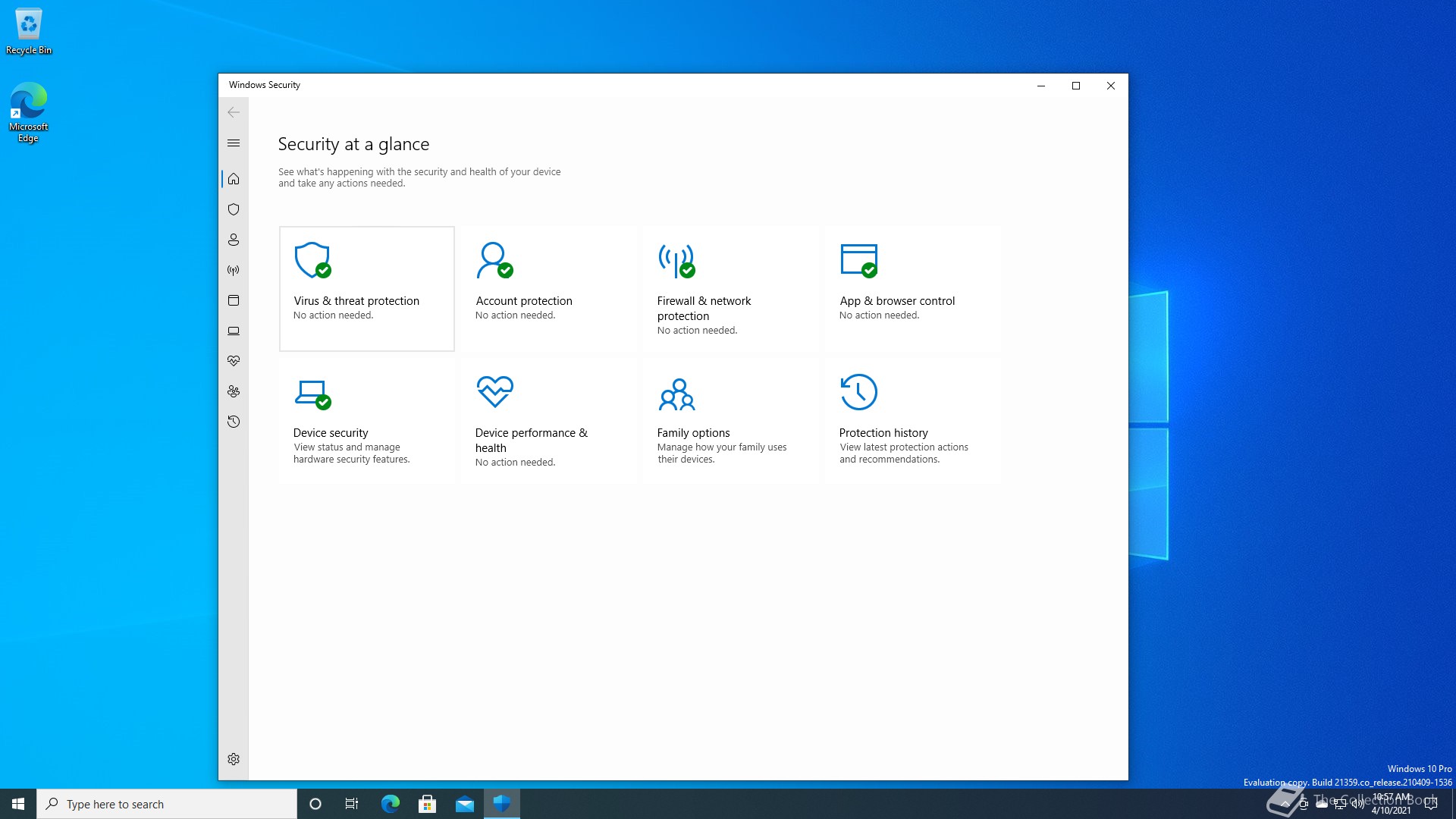Open Protection history title link

pos(883,433)
